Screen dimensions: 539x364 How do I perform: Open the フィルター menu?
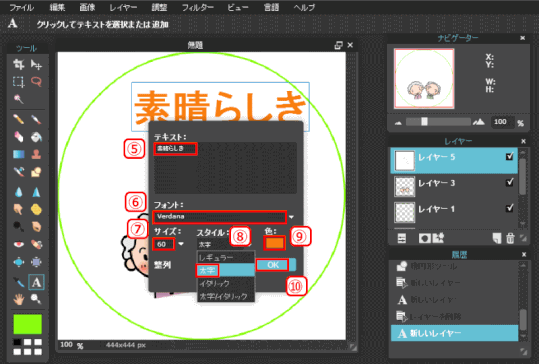[198, 8]
